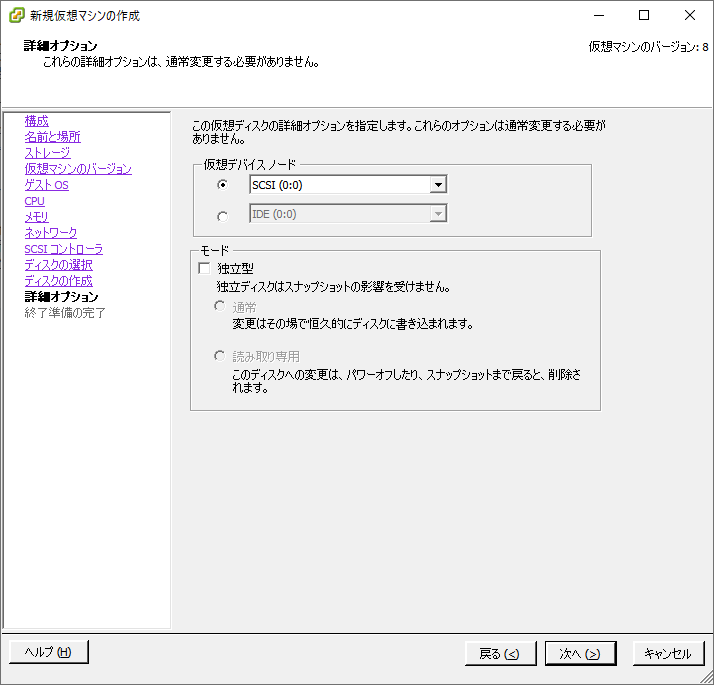Click the 次へ (>) button
The image size is (714, 685).
(x=580, y=654)
